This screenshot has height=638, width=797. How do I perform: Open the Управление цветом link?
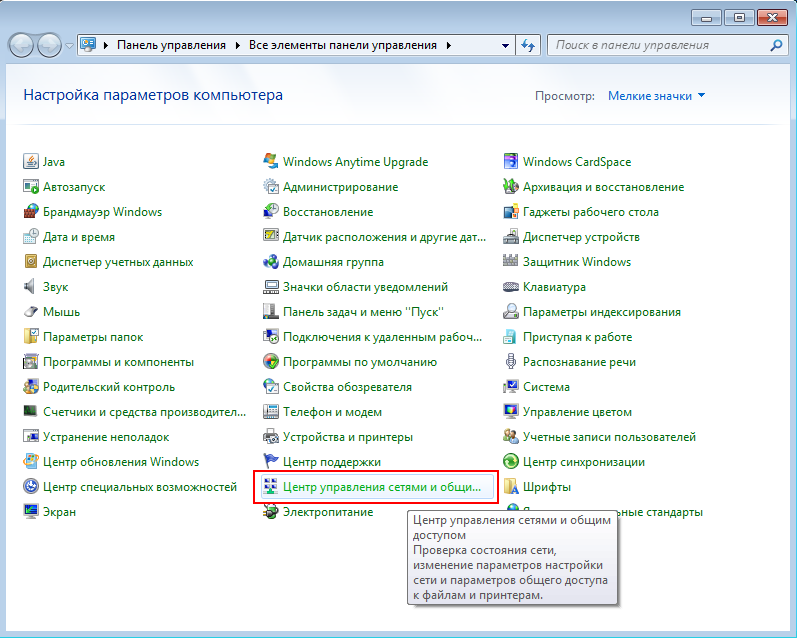[x=577, y=411]
